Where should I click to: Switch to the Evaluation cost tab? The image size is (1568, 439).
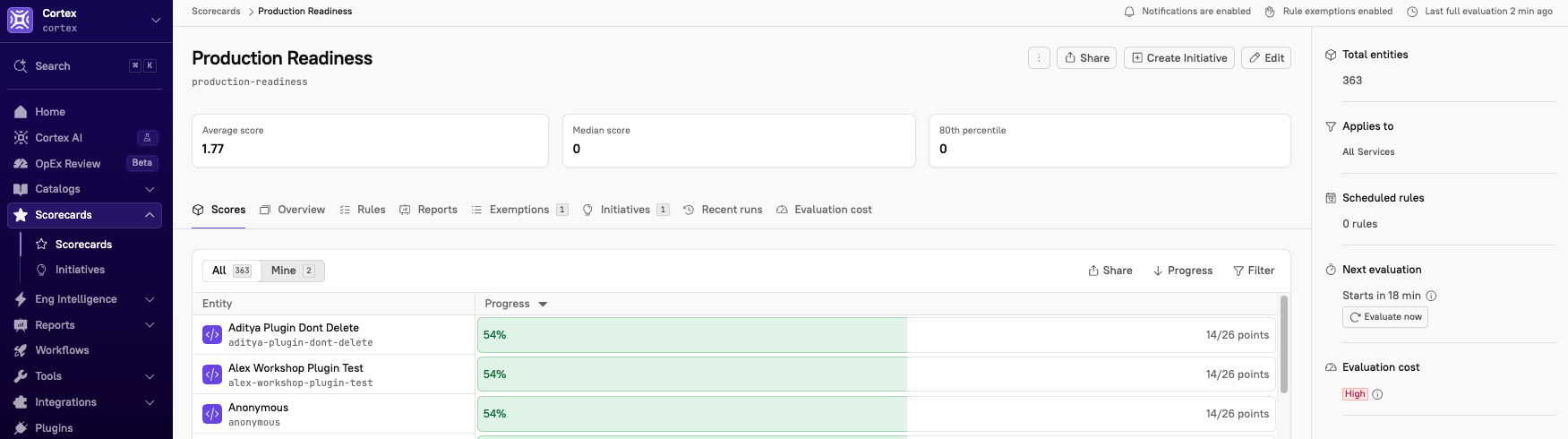click(x=824, y=210)
